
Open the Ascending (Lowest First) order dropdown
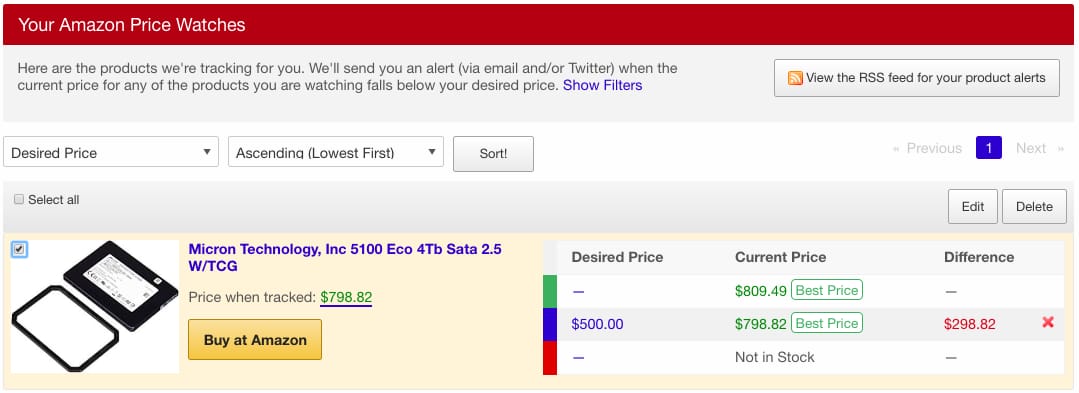[x=336, y=152]
